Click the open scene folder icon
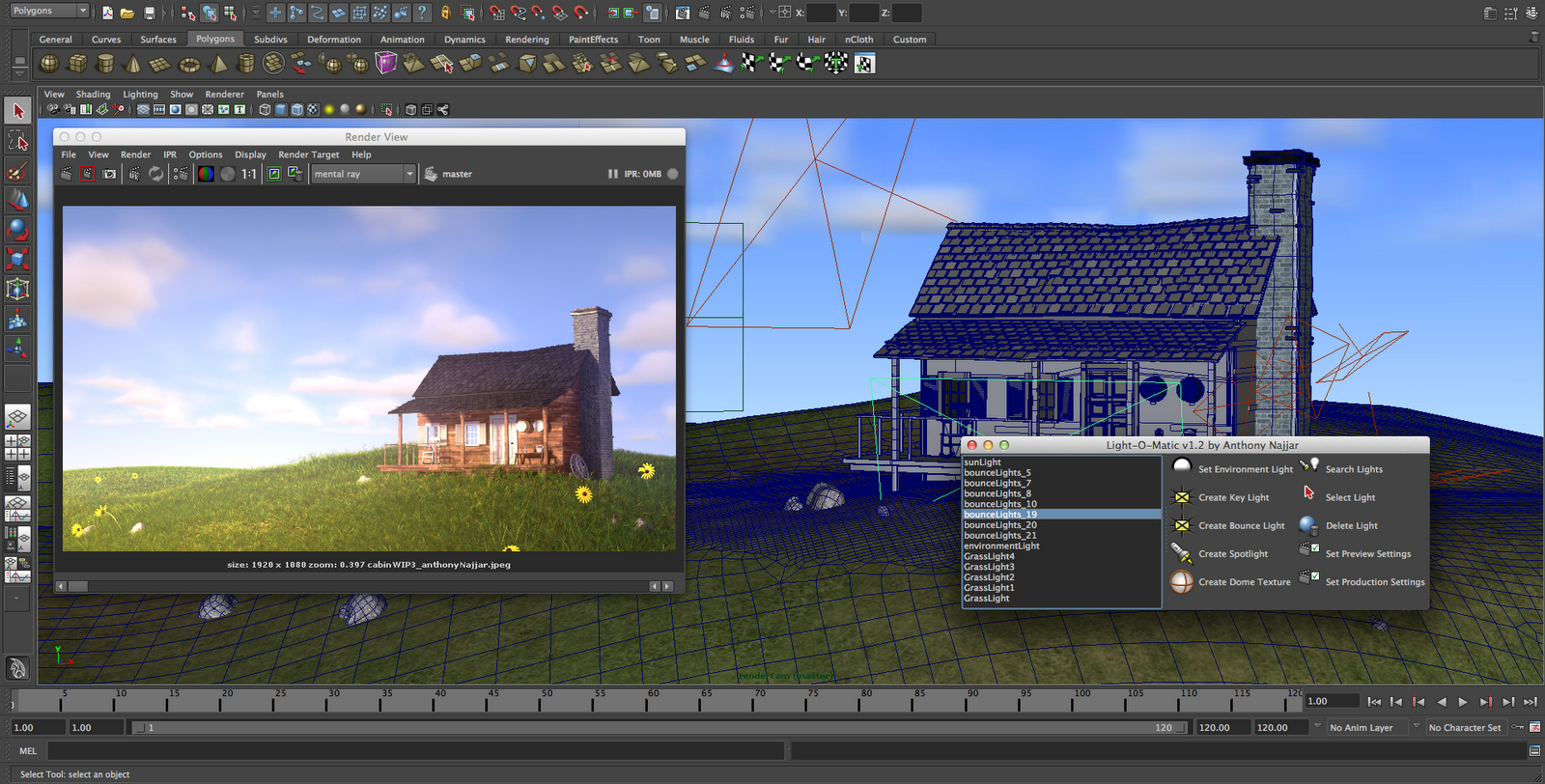1545x784 pixels. pyautogui.click(x=127, y=13)
